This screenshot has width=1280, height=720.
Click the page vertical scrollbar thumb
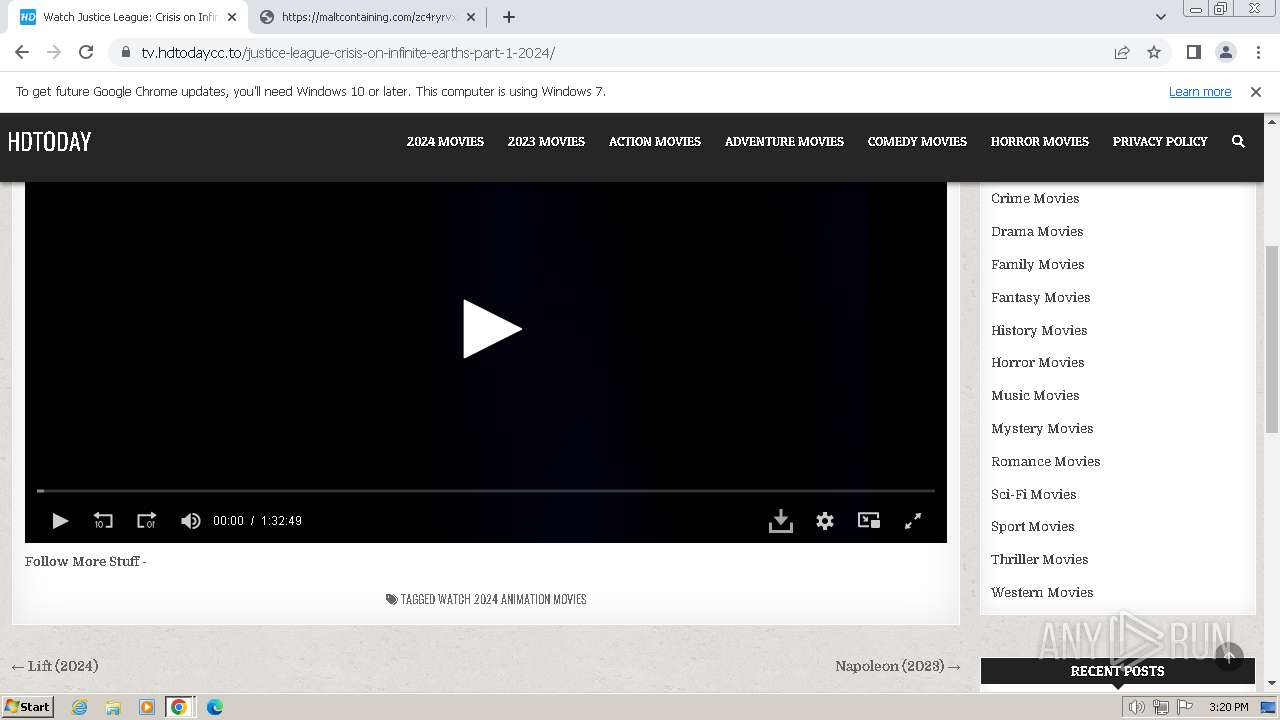(1272, 339)
